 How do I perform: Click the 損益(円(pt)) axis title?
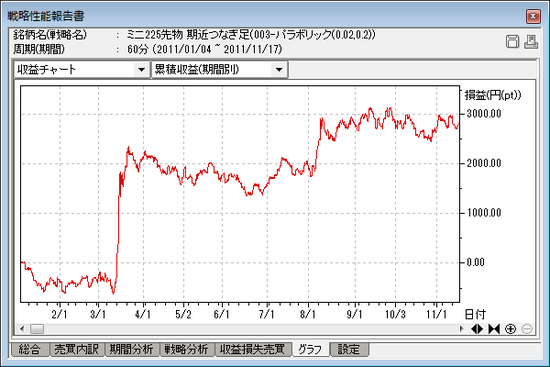point(493,95)
